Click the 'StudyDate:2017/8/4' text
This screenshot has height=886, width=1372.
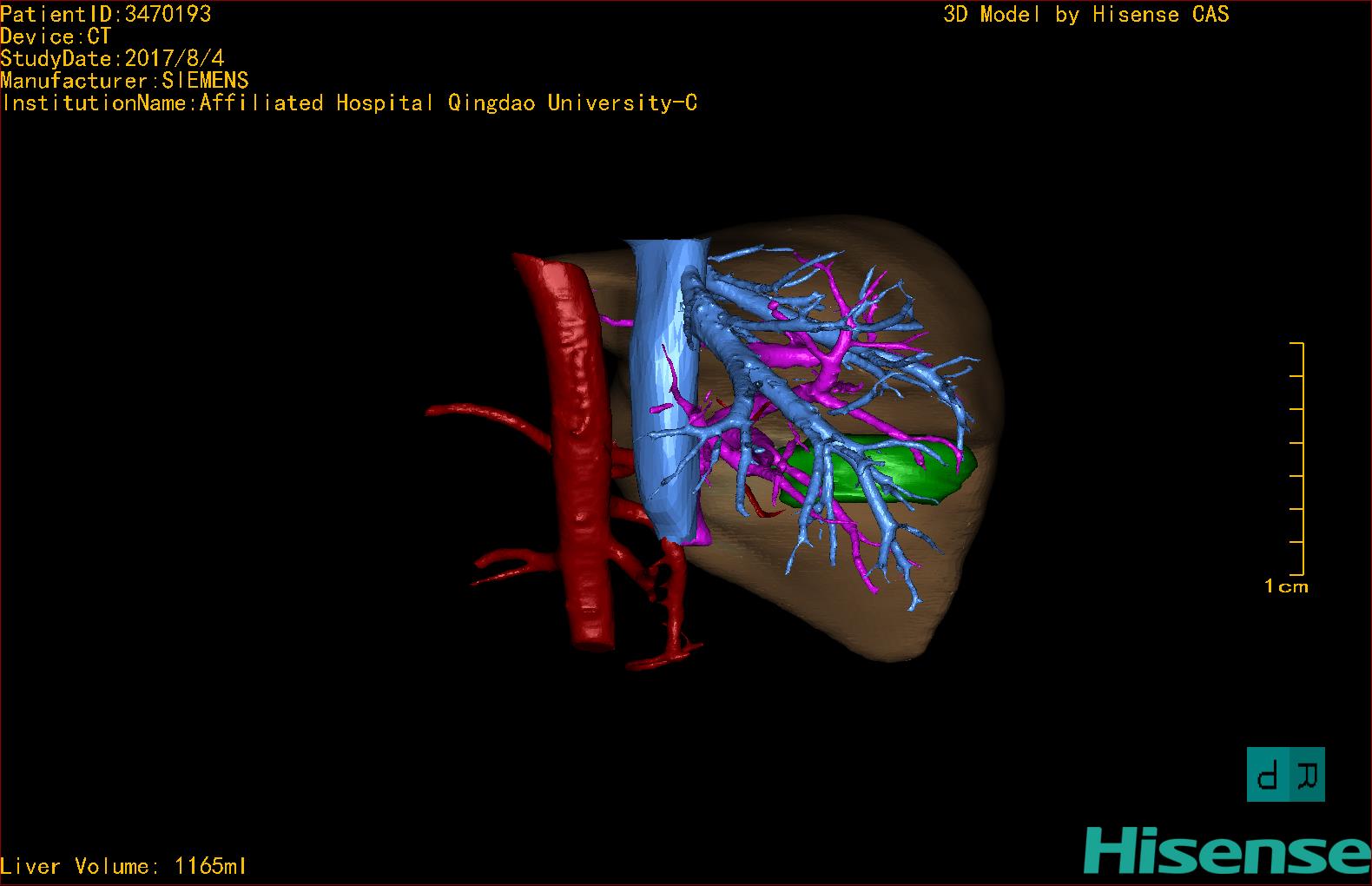[112, 58]
